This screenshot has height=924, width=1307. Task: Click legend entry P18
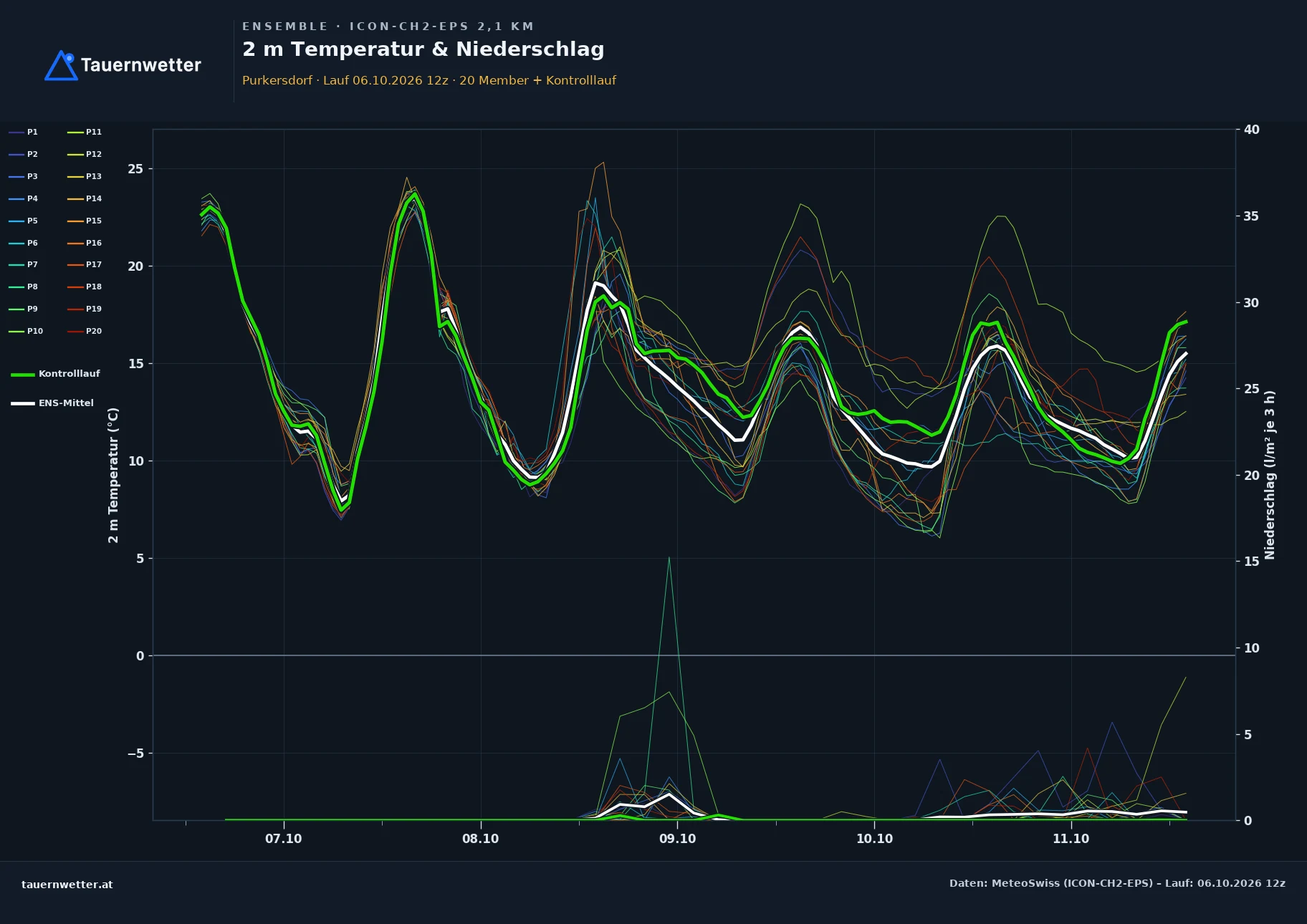click(x=85, y=287)
